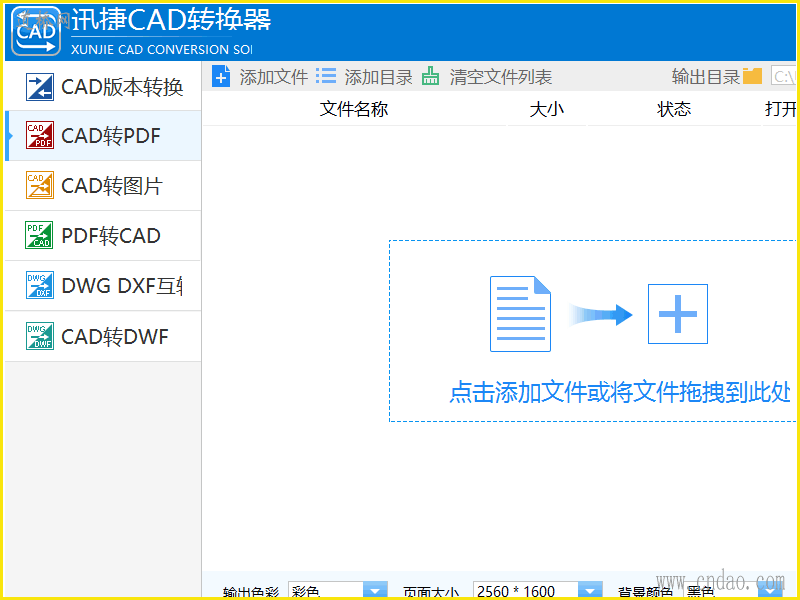This screenshot has width=800, height=600.
Task: Click the CAD转DWF teal icon
Action: (x=40, y=336)
